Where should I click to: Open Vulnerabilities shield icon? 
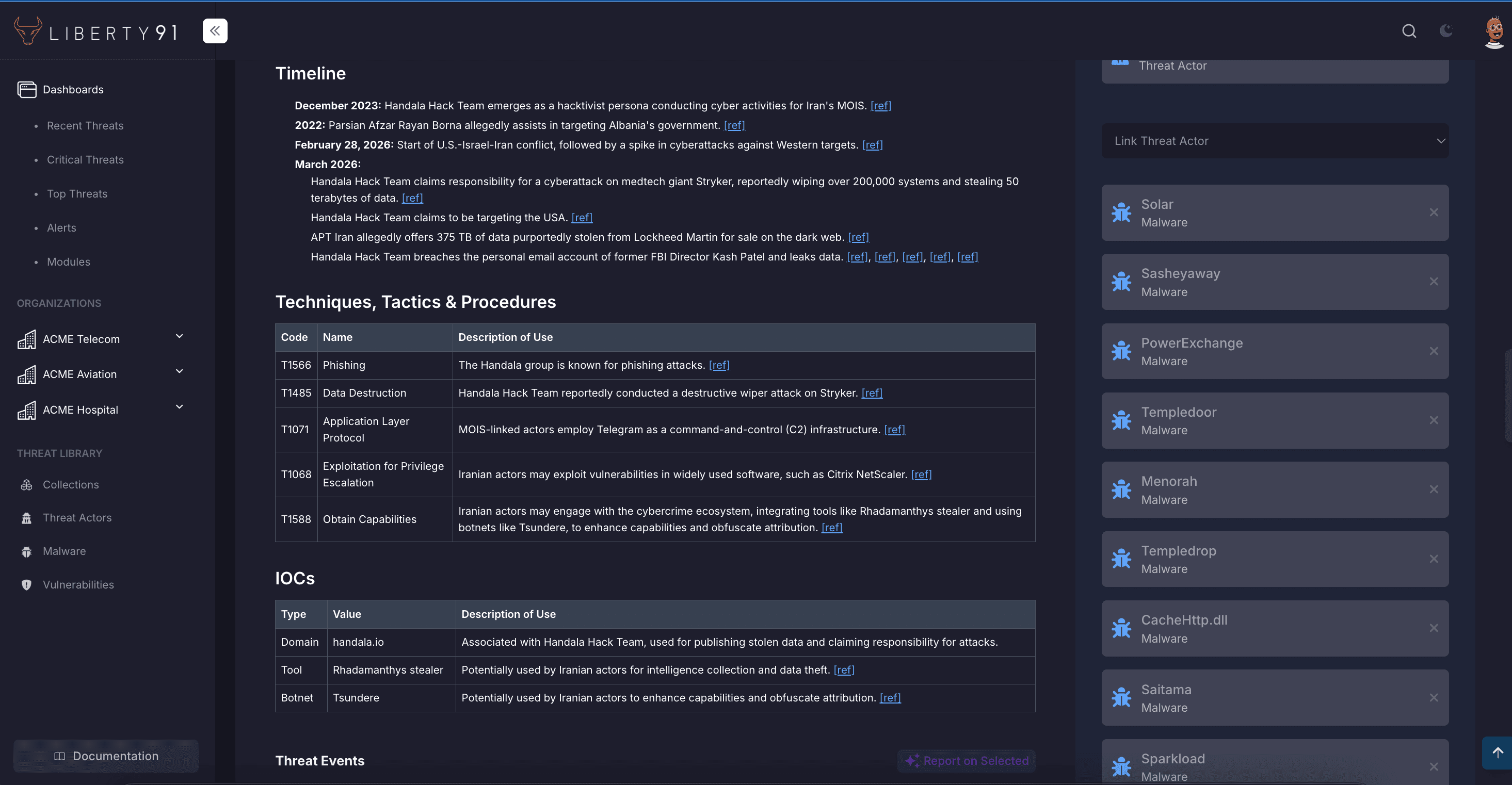click(x=26, y=584)
